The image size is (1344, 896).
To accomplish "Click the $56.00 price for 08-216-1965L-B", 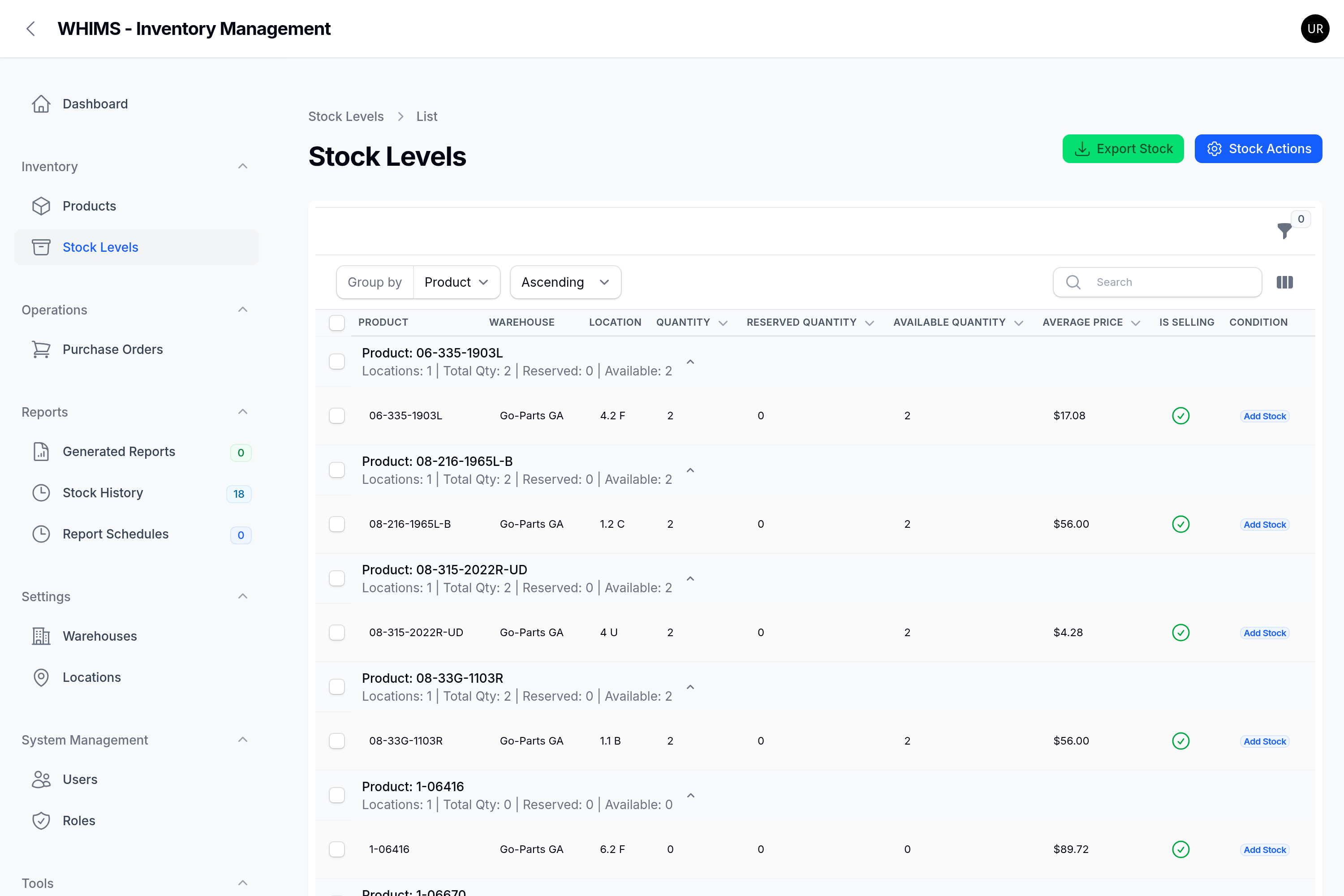I will (x=1071, y=525).
